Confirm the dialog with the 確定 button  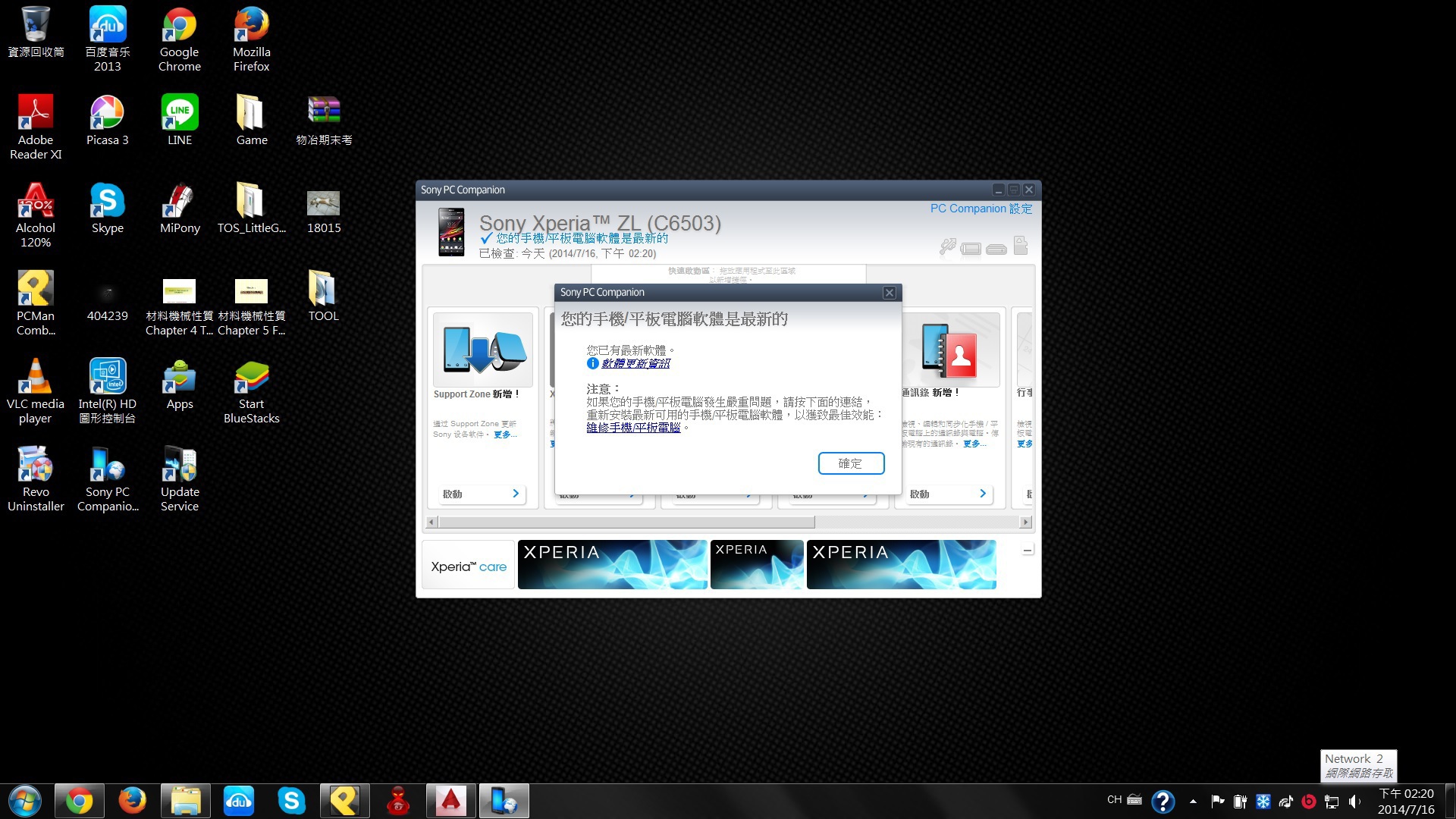tap(851, 463)
